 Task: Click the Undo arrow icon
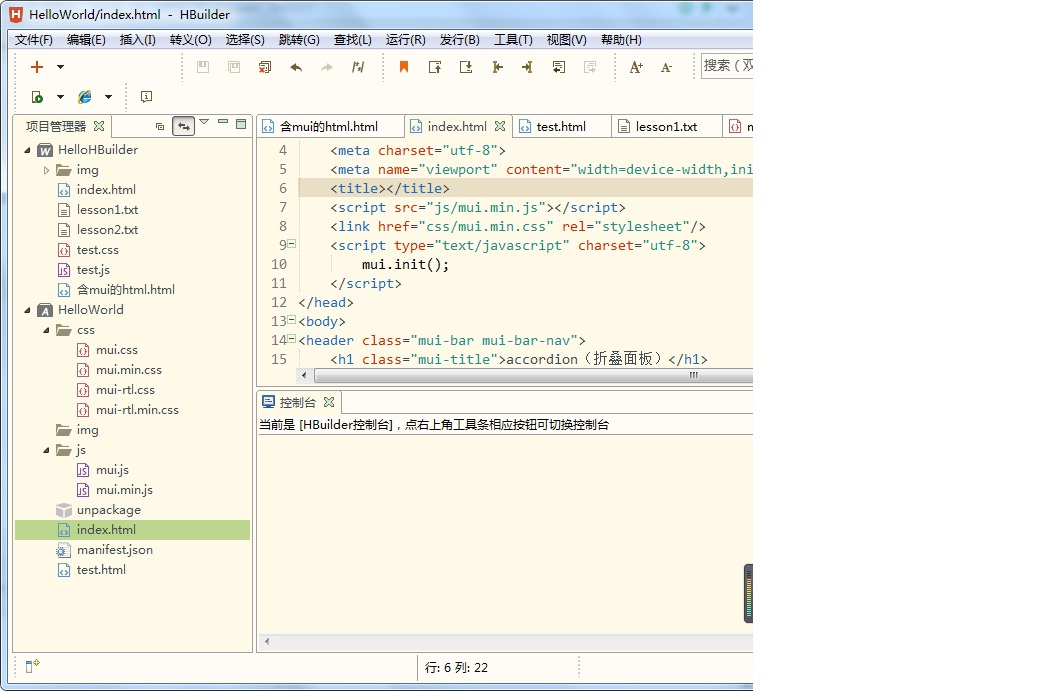point(295,67)
